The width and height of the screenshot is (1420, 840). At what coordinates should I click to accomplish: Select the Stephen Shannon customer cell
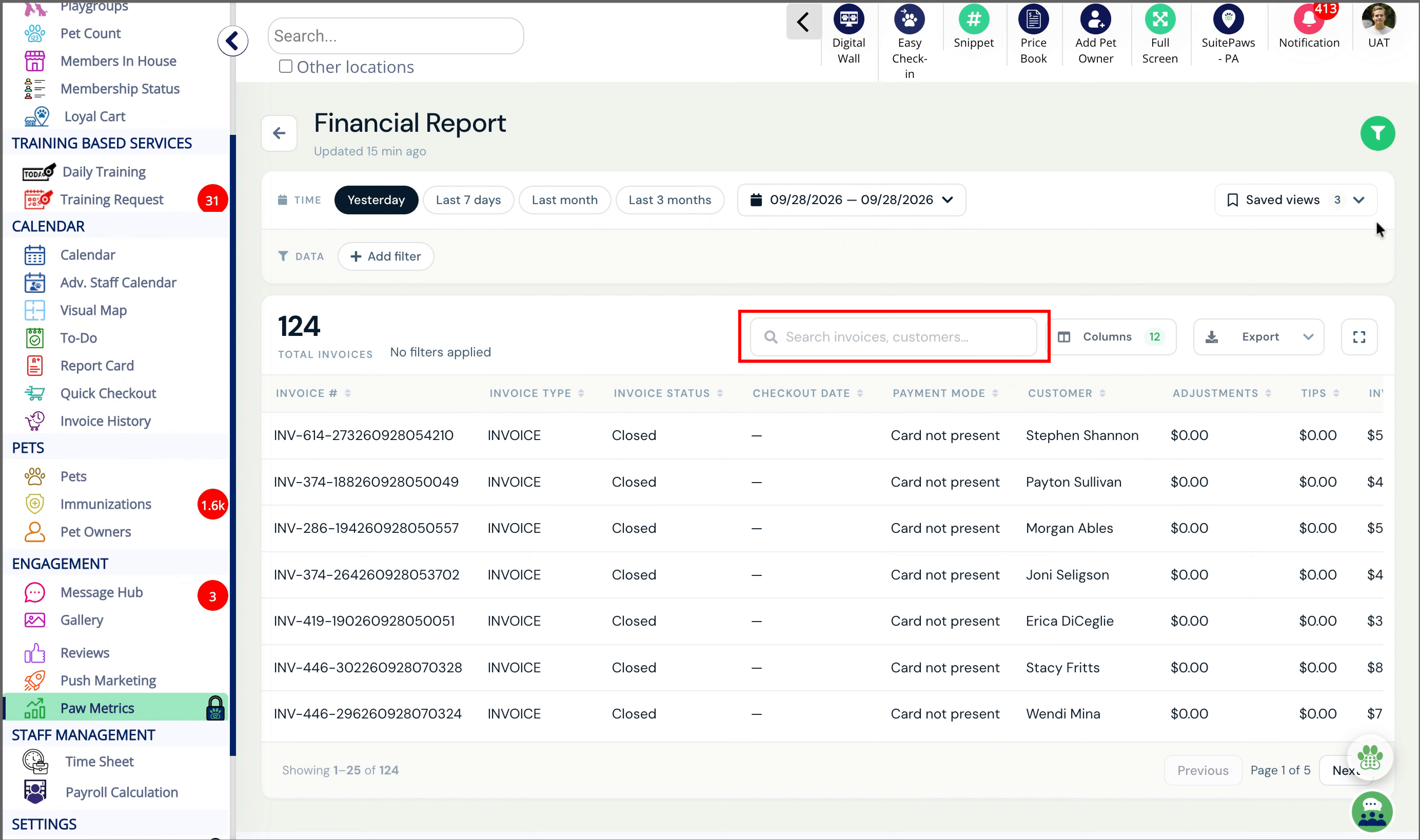tap(1081, 435)
